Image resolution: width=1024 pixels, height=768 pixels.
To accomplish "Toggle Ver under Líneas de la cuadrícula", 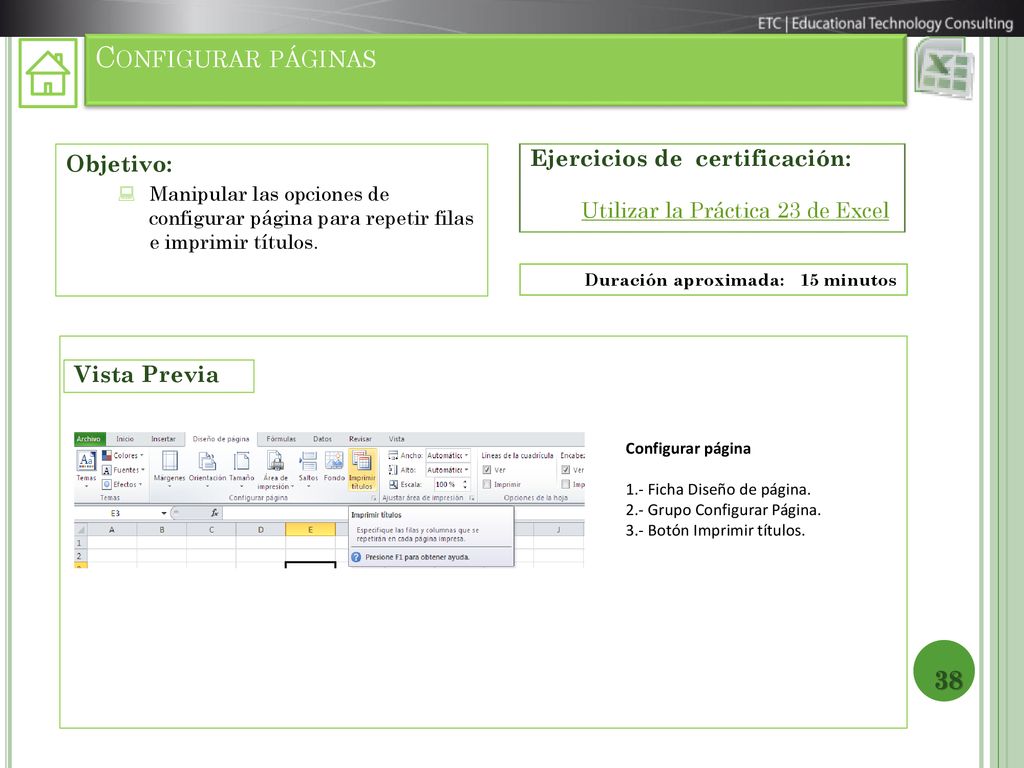I will [x=487, y=470].
